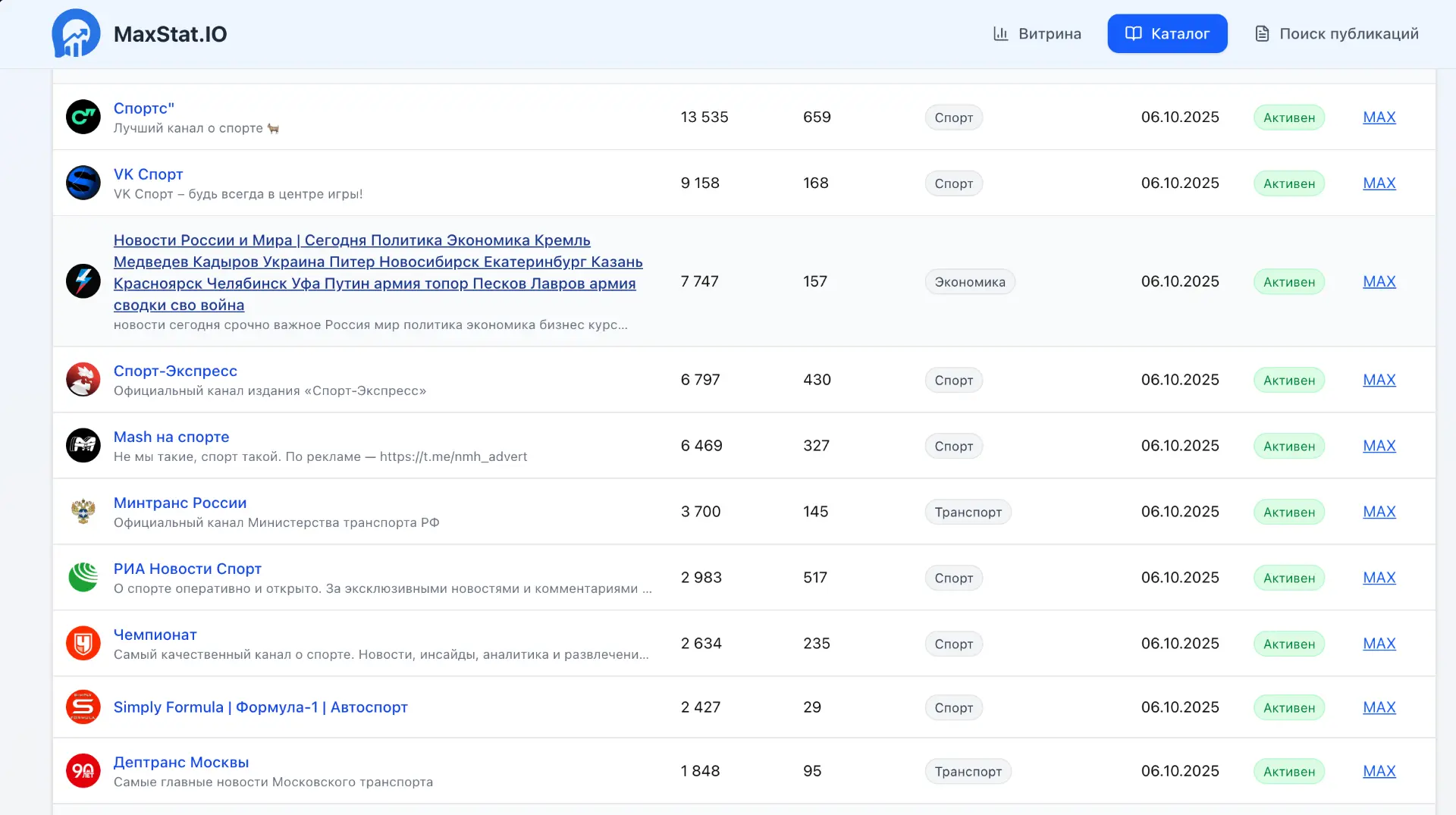Click the Минтранс России coat-of-arms avatar
Viewport: 1456px width, 815px height.
pos(83,512)
